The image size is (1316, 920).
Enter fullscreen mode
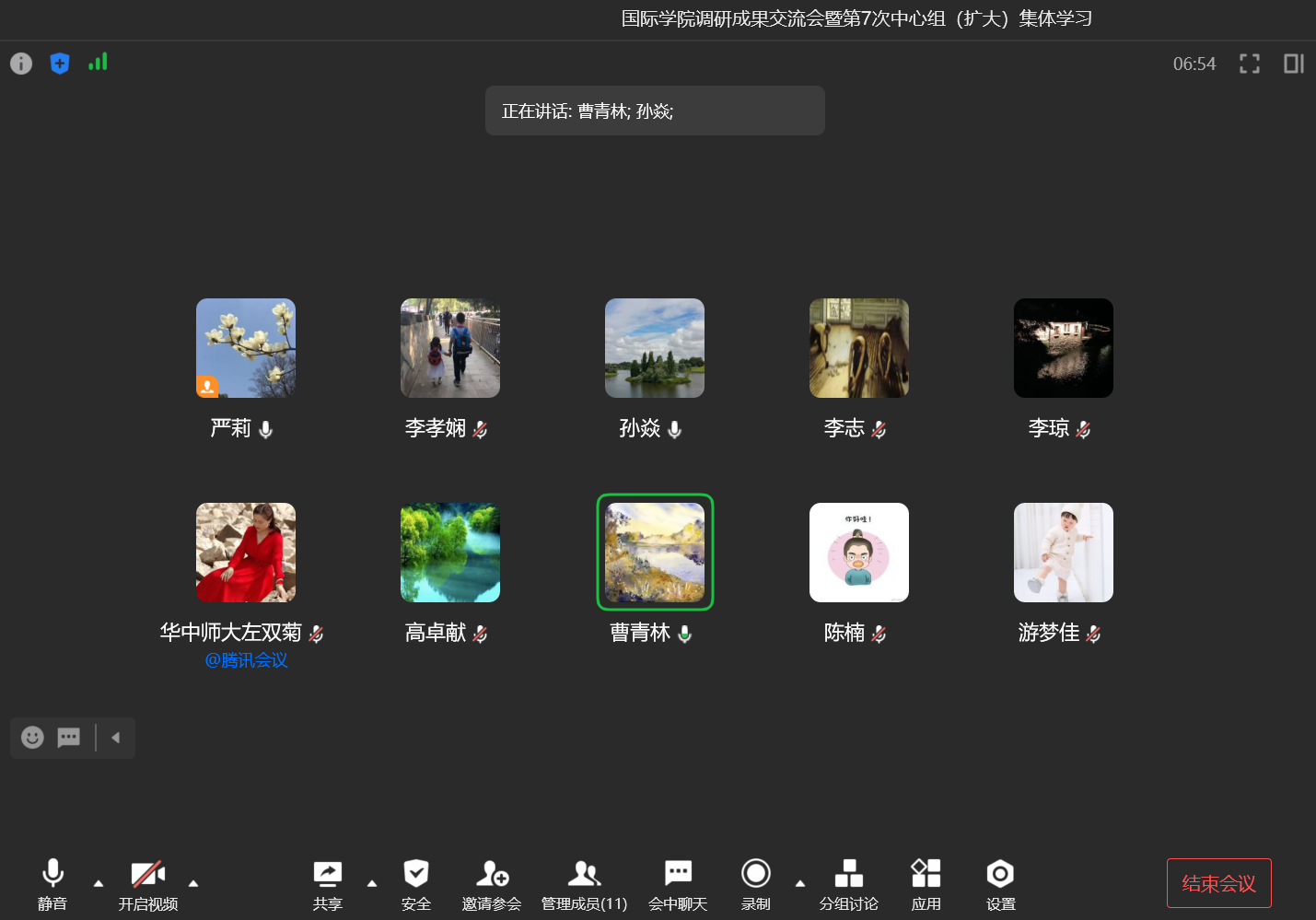[1249, 64]
